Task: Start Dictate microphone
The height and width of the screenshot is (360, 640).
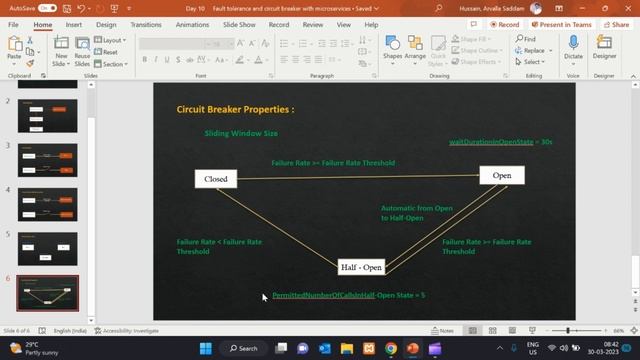Action: (573, 50)
